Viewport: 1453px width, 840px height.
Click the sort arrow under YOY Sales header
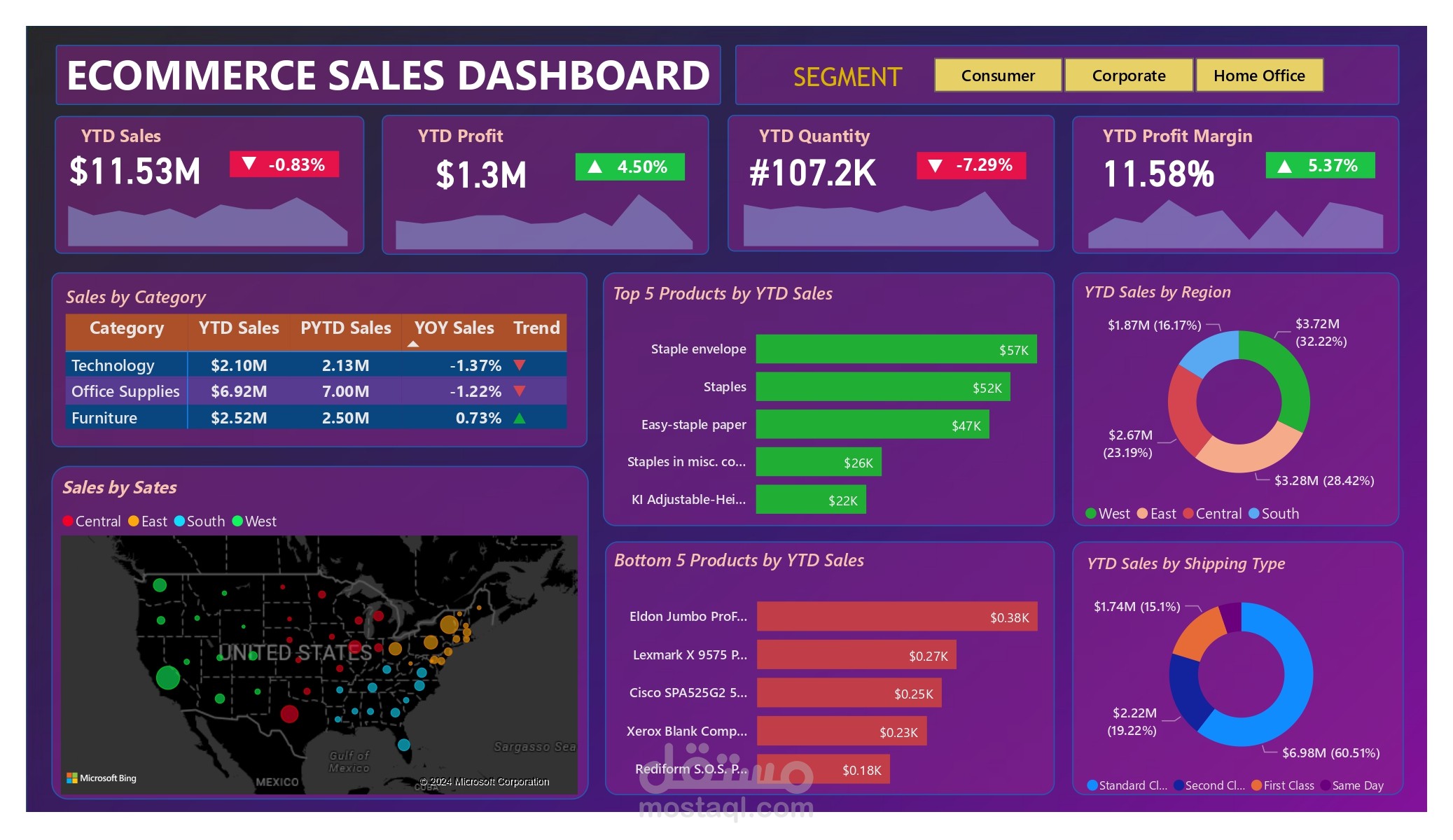[x=413, y=344]
